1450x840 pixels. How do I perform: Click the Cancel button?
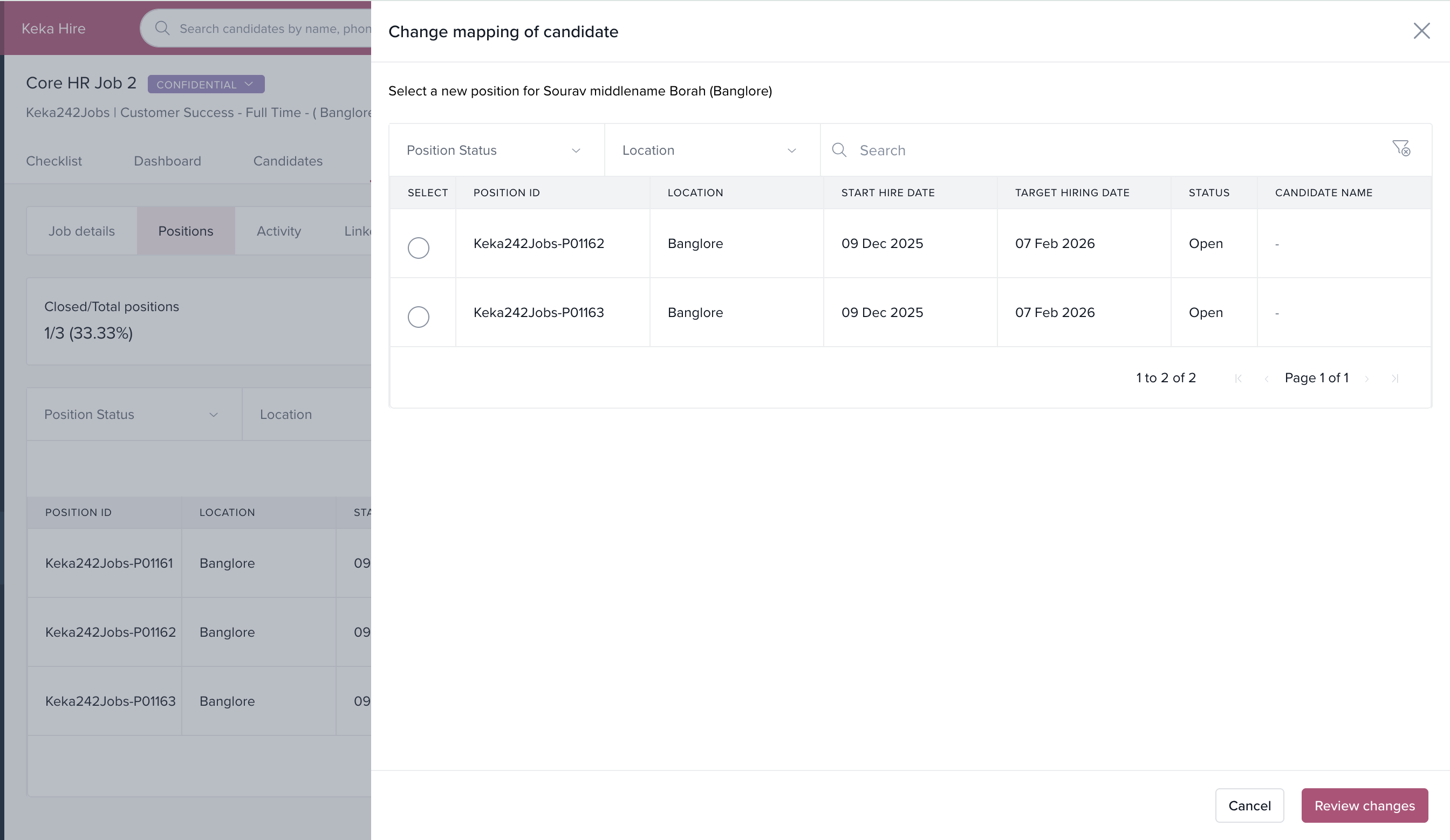[x=1249, y=805]
